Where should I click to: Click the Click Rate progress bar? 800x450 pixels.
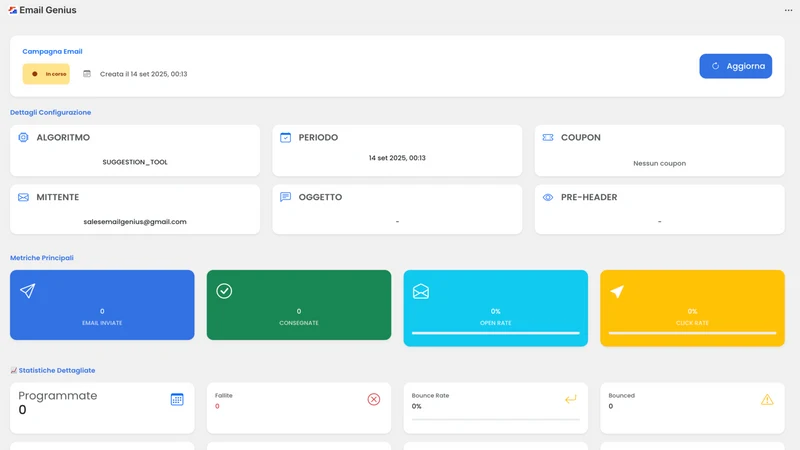(x=692, y=333)
